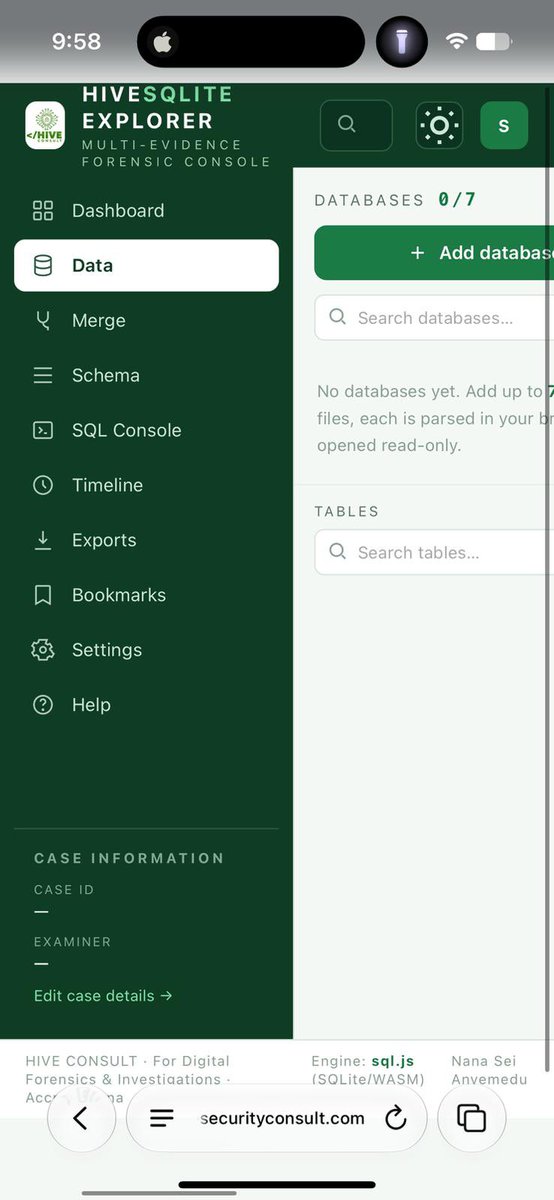Click the Hive Consult logo

coord(45,125)
